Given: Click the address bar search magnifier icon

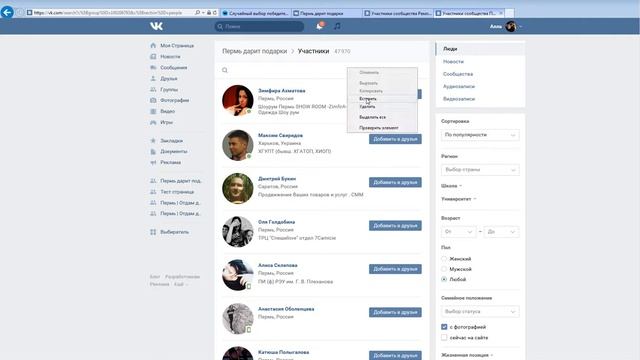Looking at the screenshot, I should coord(198,13).
